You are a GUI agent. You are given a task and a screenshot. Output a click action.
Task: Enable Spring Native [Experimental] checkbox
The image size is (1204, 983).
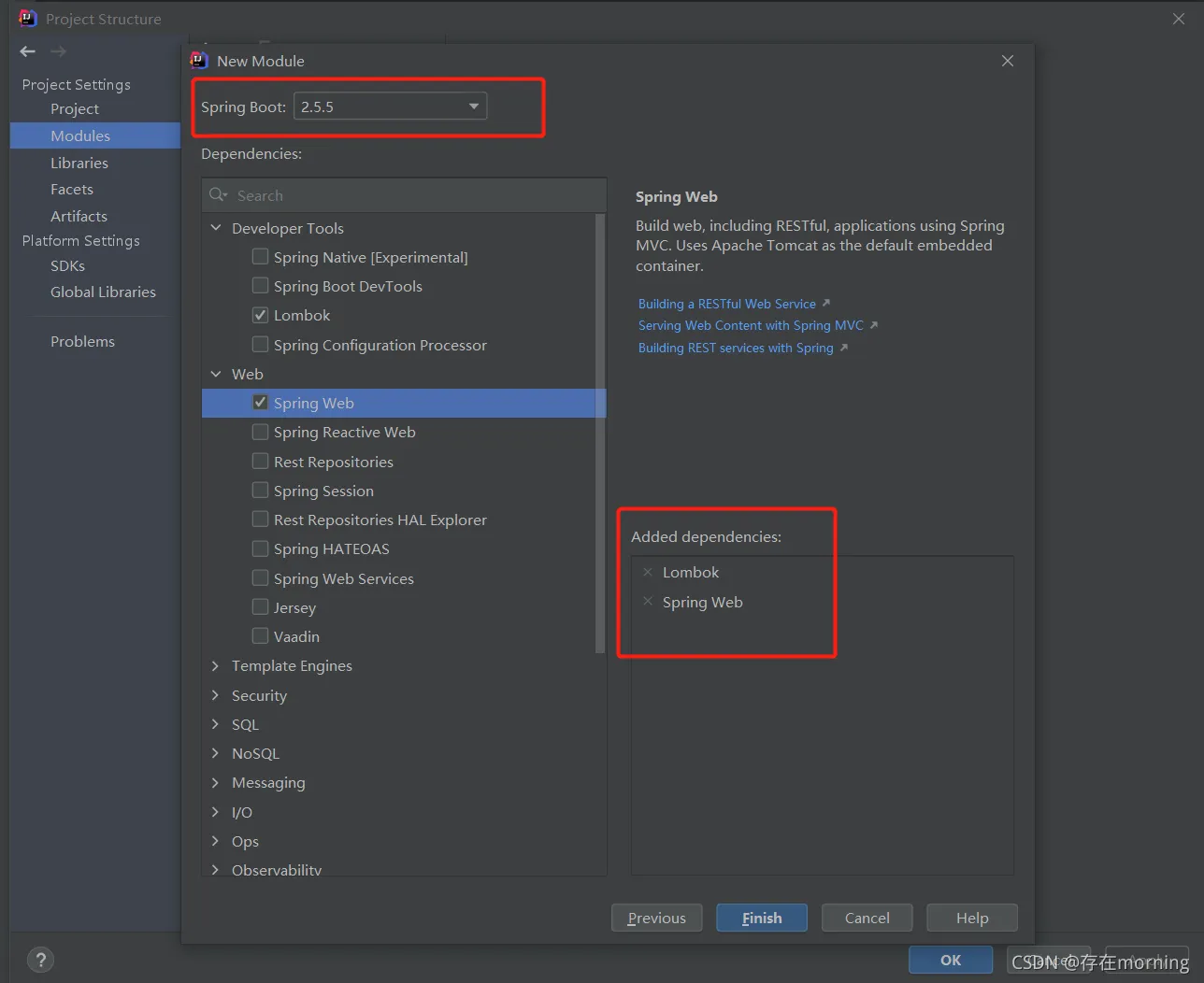pos(261,257)
